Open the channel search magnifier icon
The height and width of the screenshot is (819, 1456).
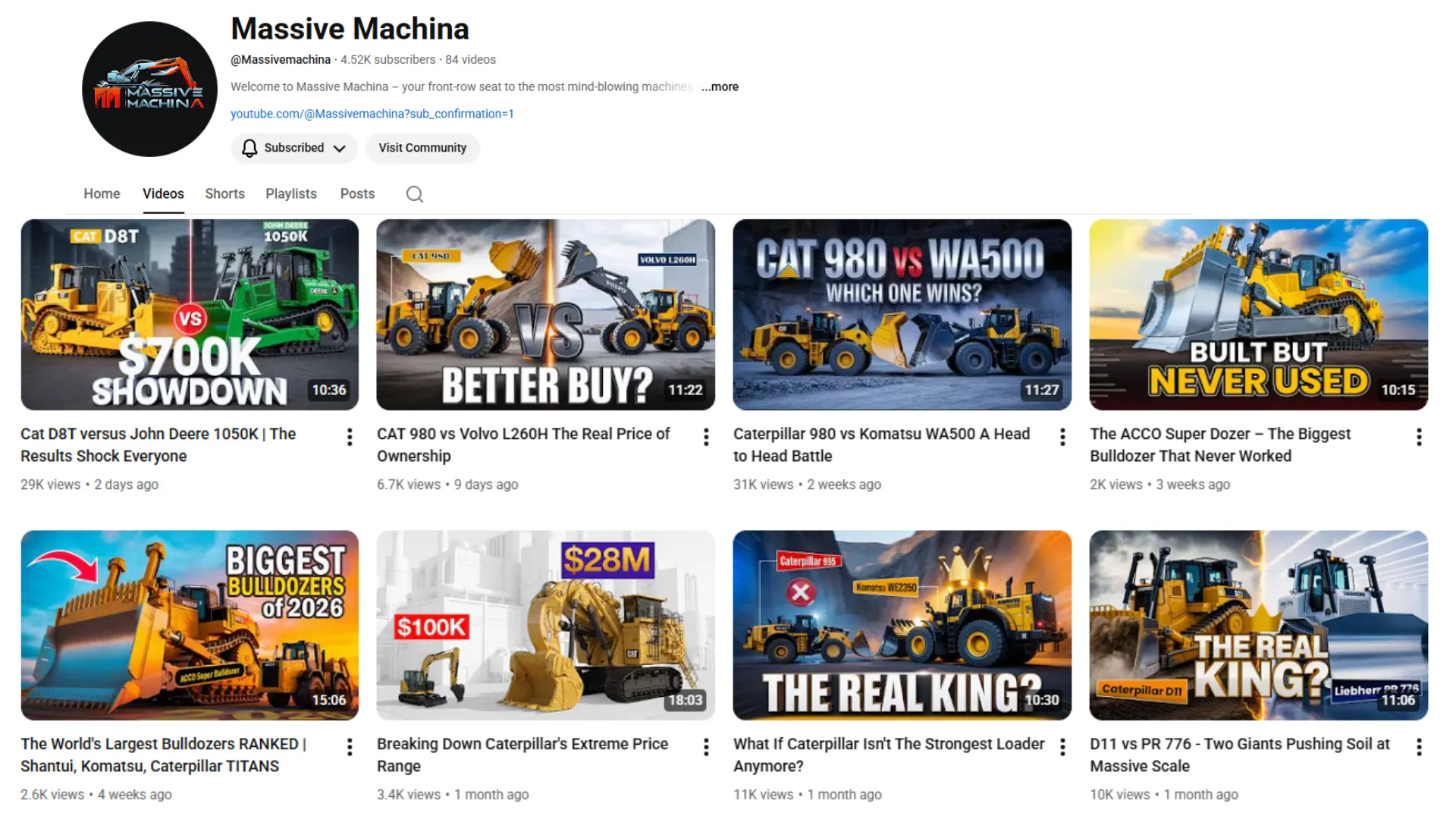point(415,194)
